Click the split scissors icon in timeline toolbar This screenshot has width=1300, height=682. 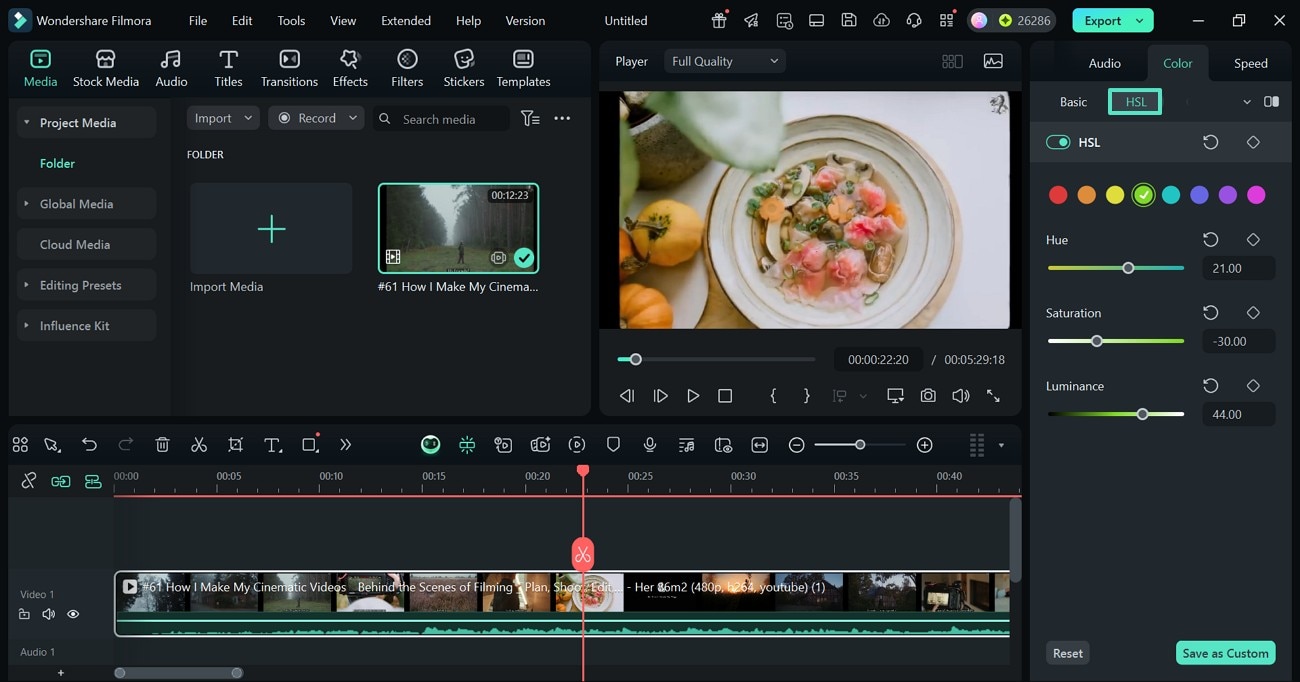[199, 445]
